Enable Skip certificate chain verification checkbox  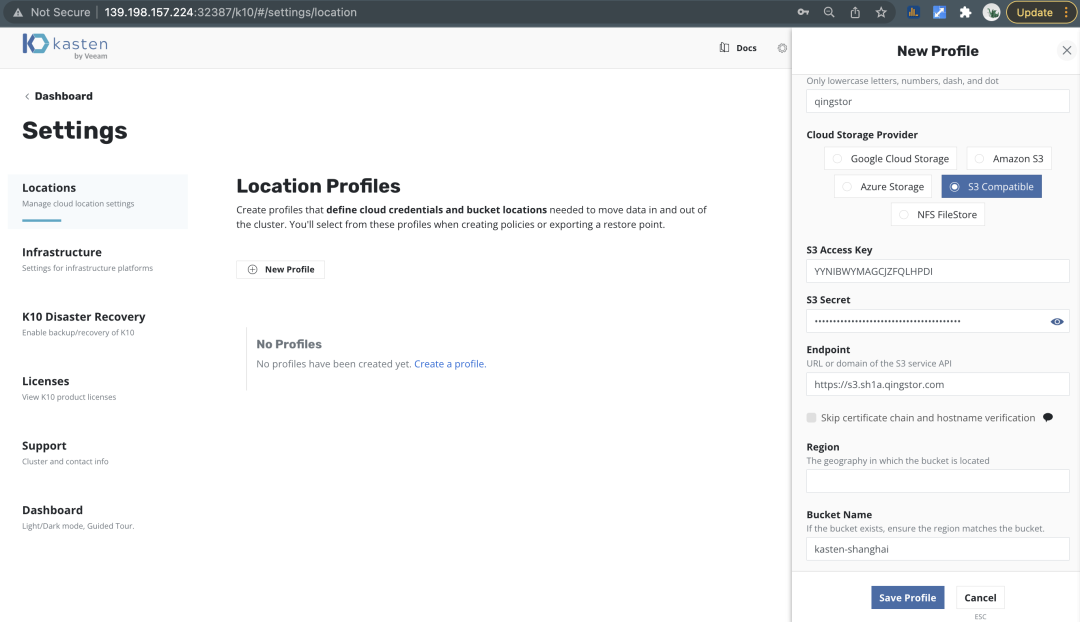point(811,417)
